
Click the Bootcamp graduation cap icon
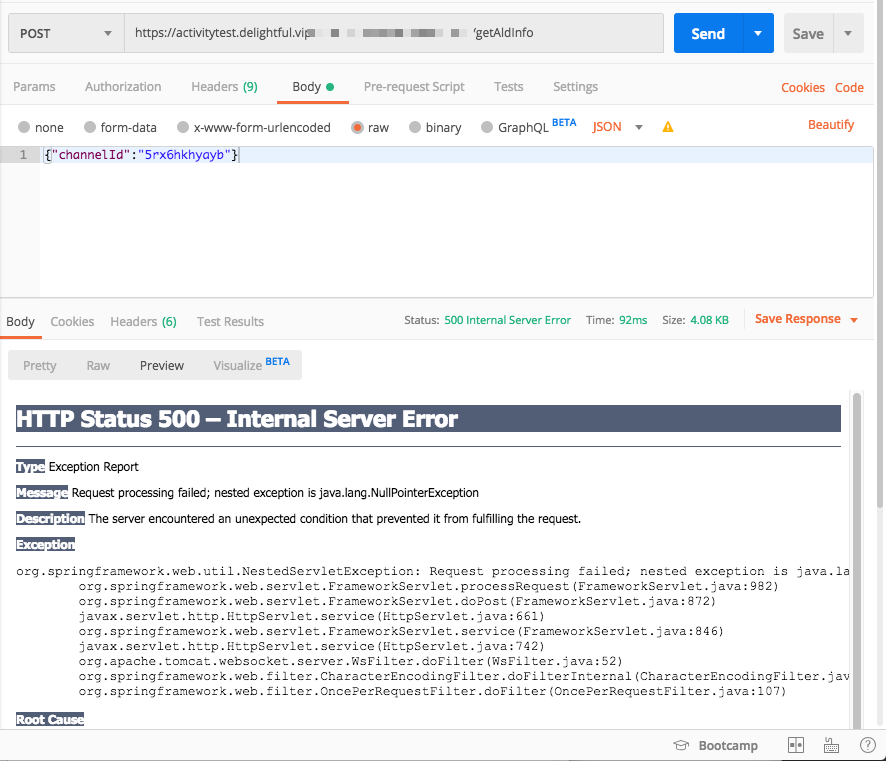pyautogui.click(x=681, y=745)
